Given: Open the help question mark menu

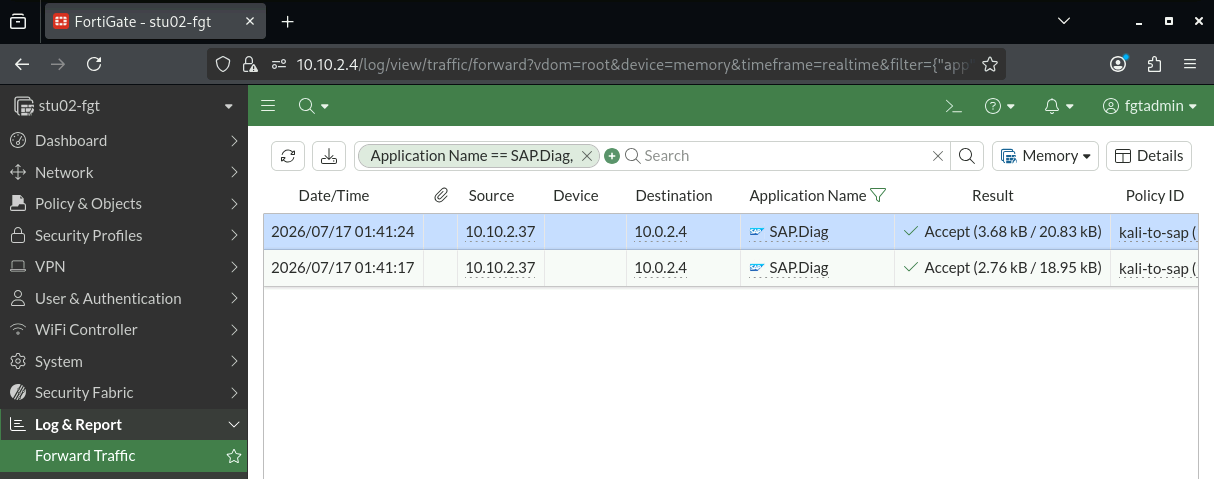Looking at the screenshot, I should coord(1000,106).
